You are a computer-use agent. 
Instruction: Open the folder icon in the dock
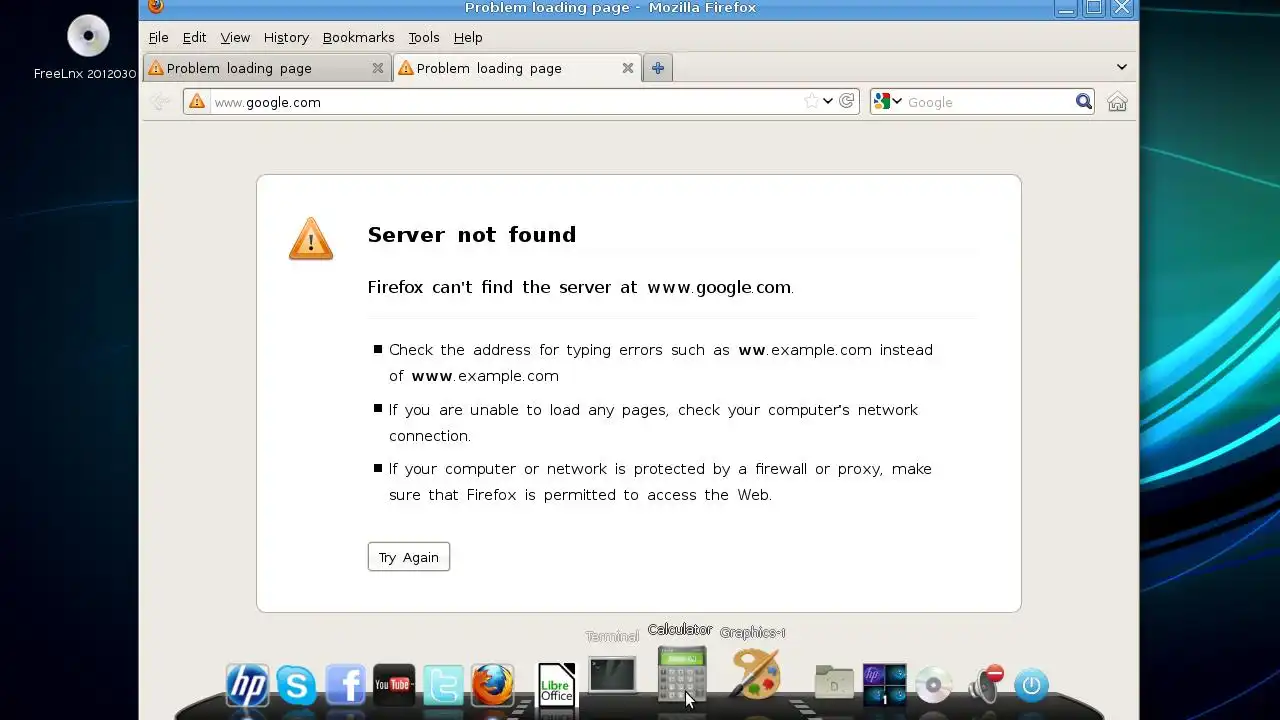tap(834, 683)
